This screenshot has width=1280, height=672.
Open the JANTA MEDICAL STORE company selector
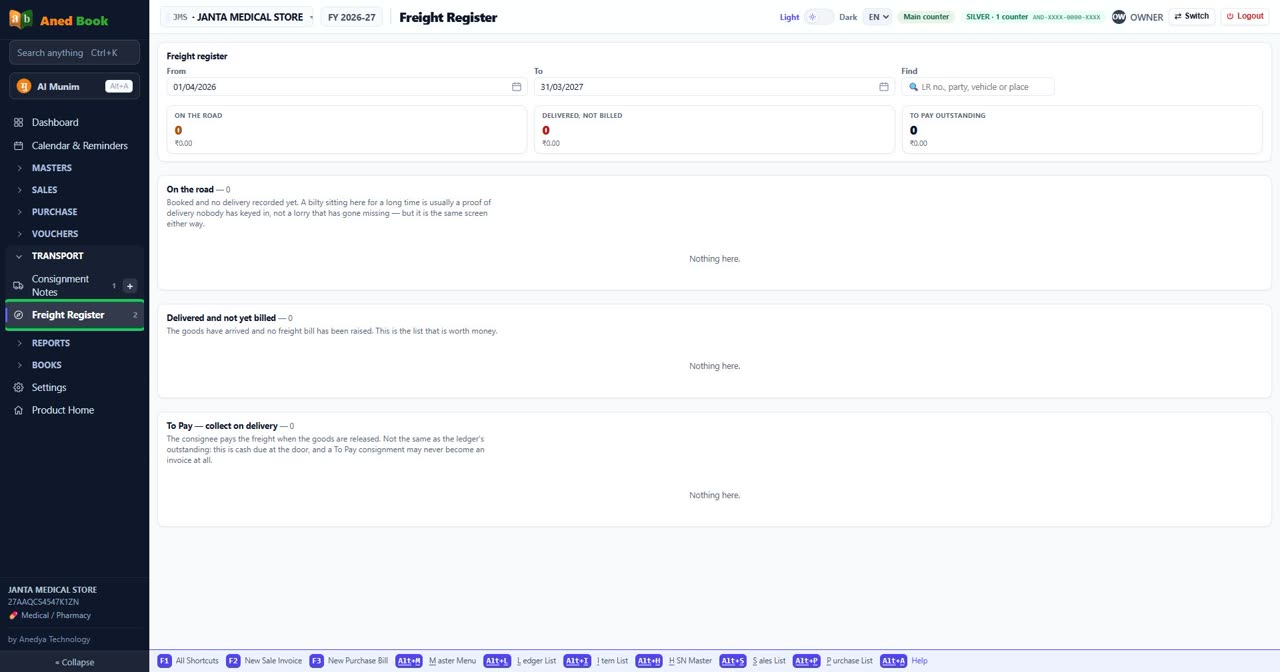click(x=238, y=17)
